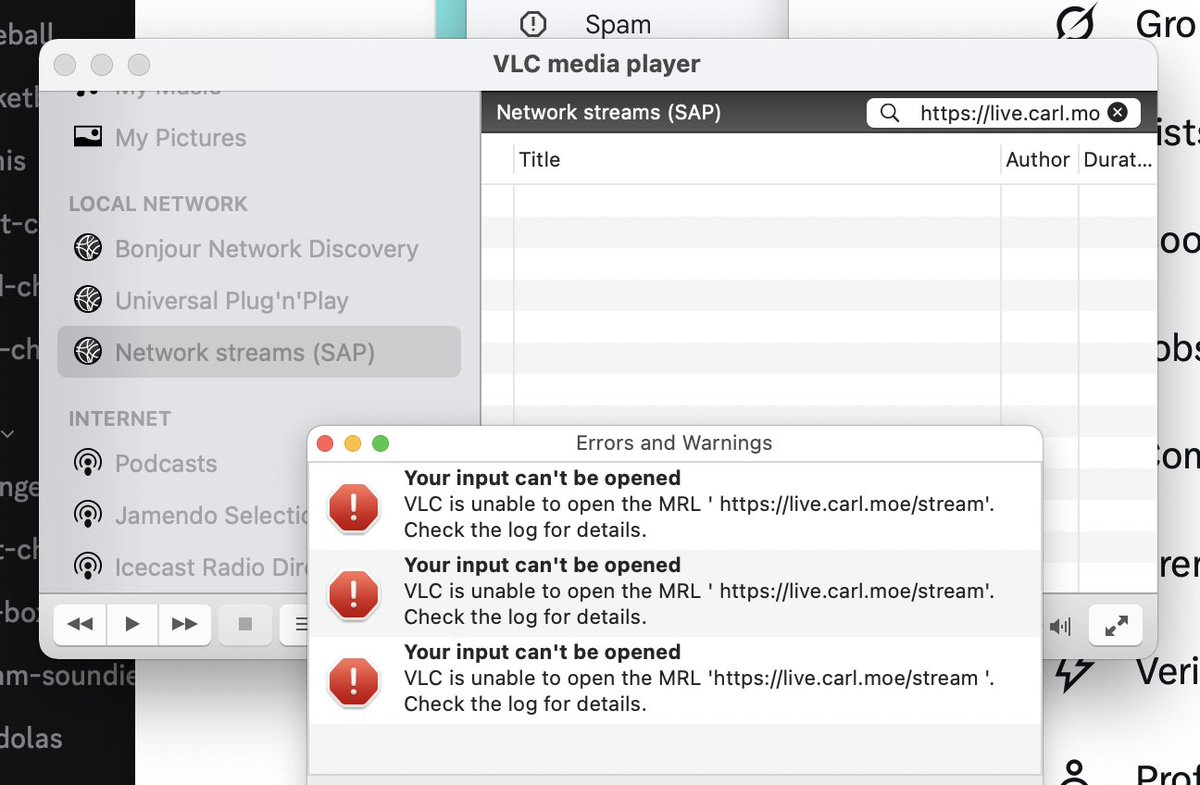Select the second 'Your input can't be opened' error
The width and height of the screenshot is (1200, 785).
(x=675, y=592)
